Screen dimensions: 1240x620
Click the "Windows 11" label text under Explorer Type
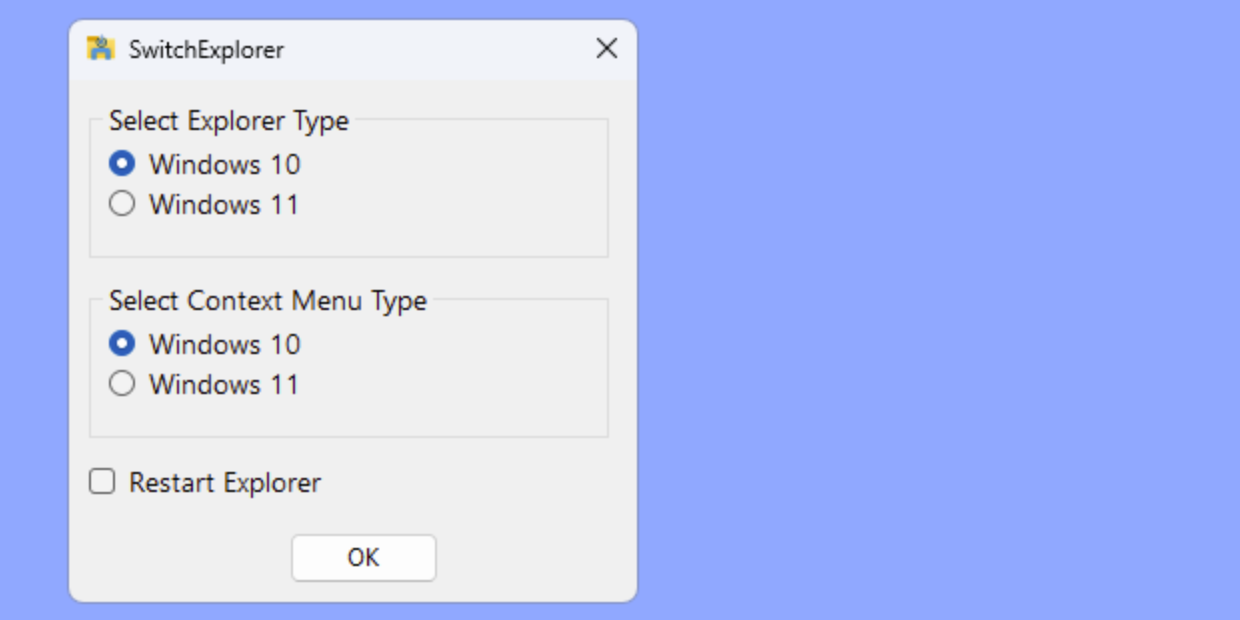224,205
